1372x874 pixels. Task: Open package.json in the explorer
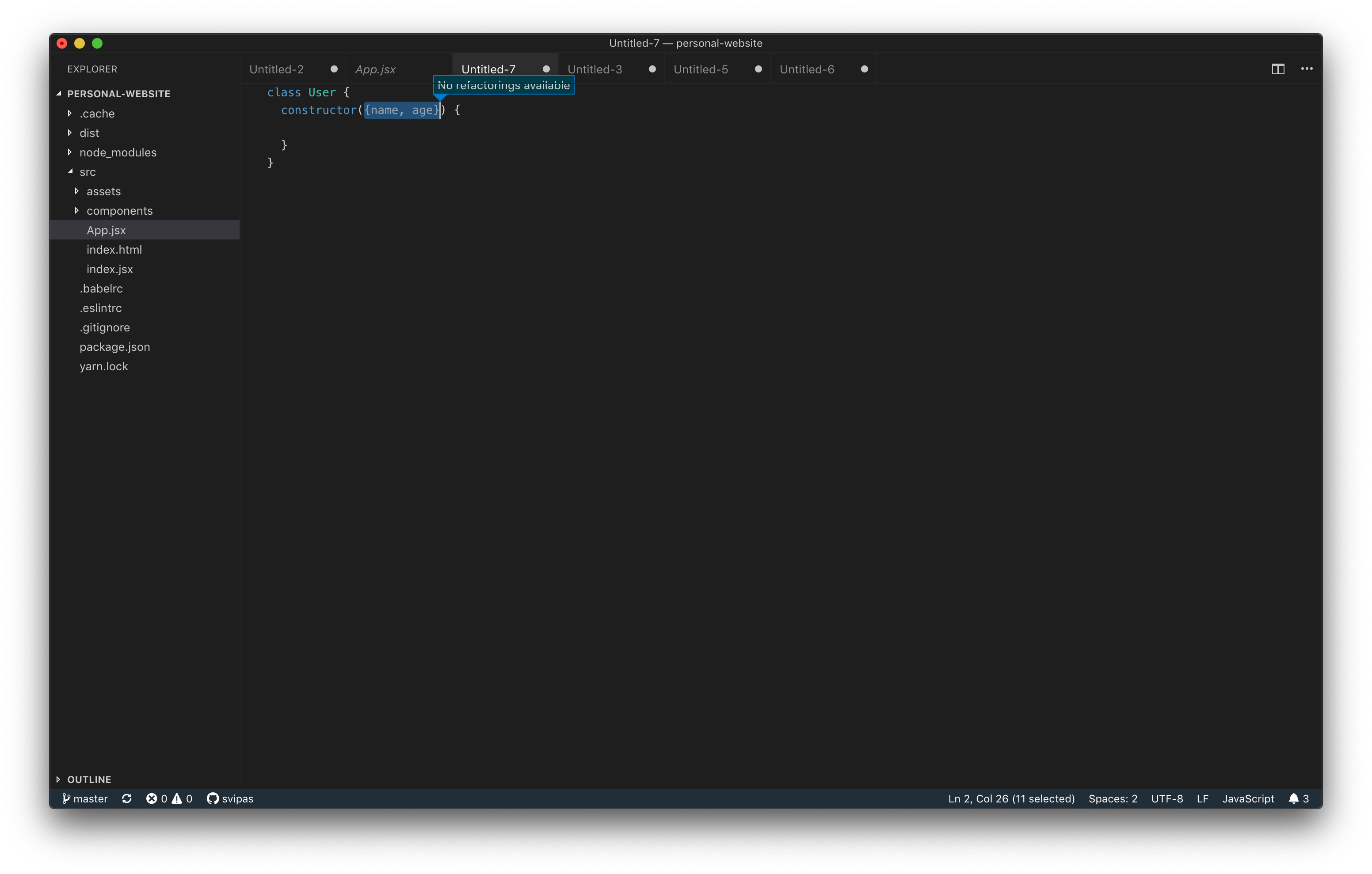pos(114,346)
